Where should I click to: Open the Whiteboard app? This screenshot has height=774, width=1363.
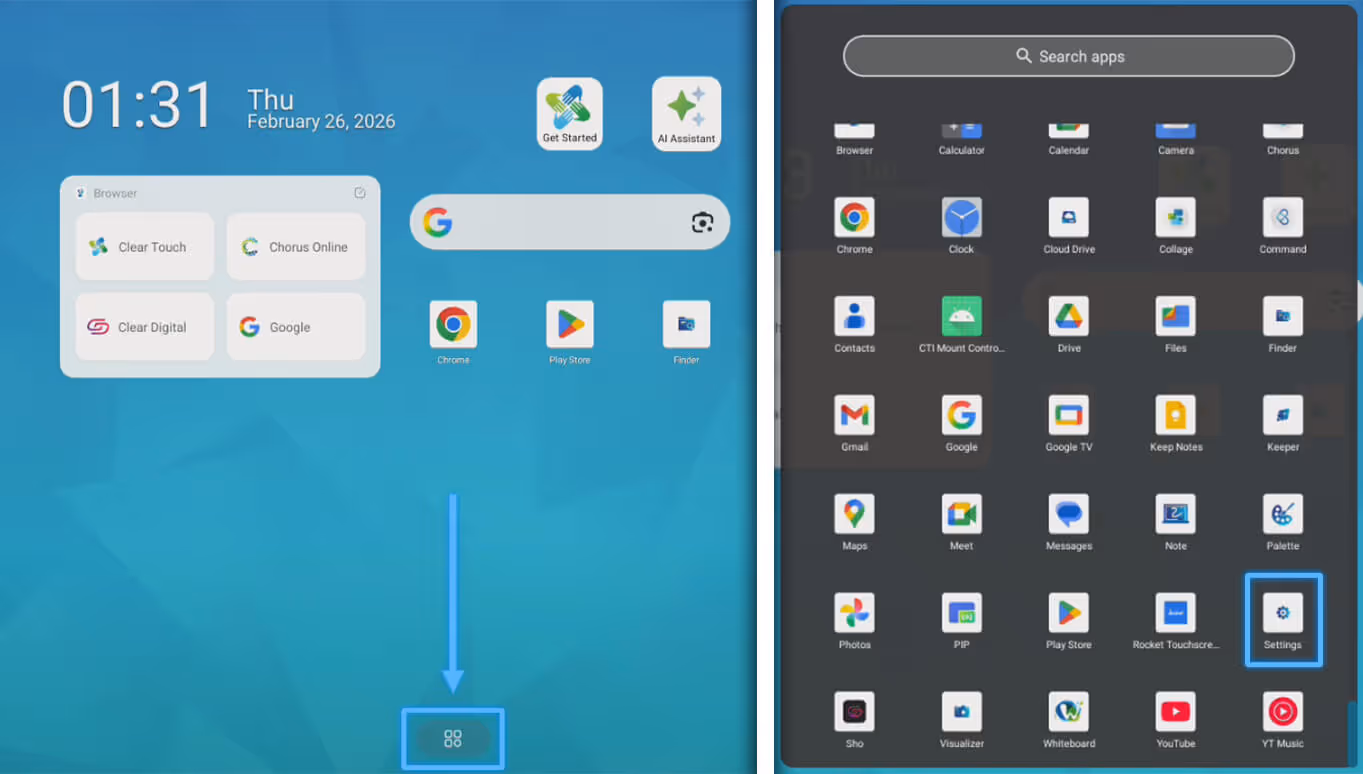1069,721
